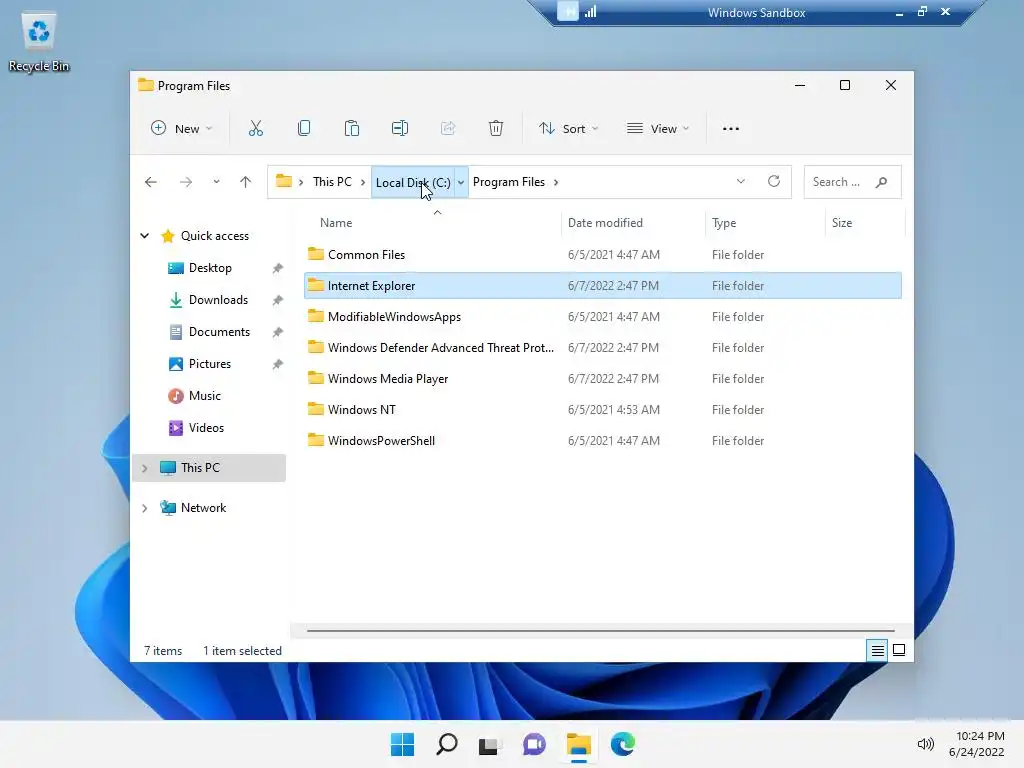
Task: Open the Sort options dropdown
Action: (568, 129)
